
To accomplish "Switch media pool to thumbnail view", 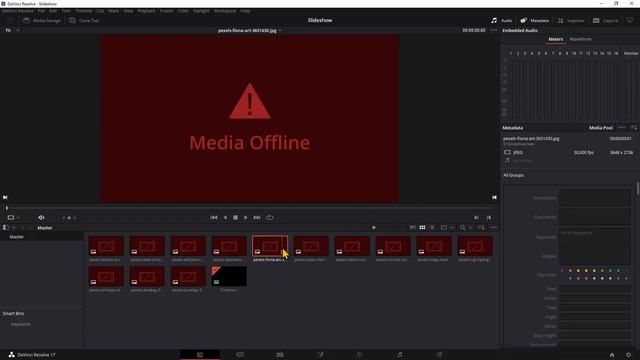I will click(422, 228).
